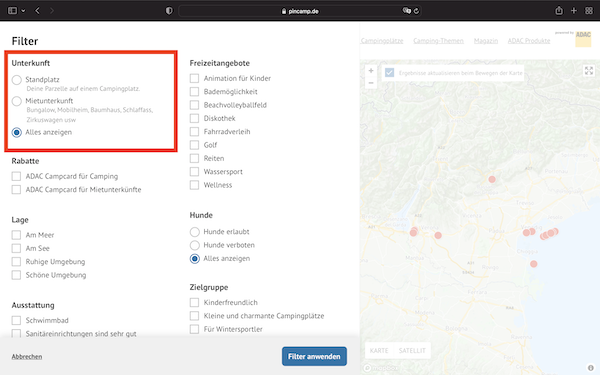The width and height of the screenshot is (600, 375).
Task: Check the Schwimmbad amenity
Action: (x=16, y=320)
